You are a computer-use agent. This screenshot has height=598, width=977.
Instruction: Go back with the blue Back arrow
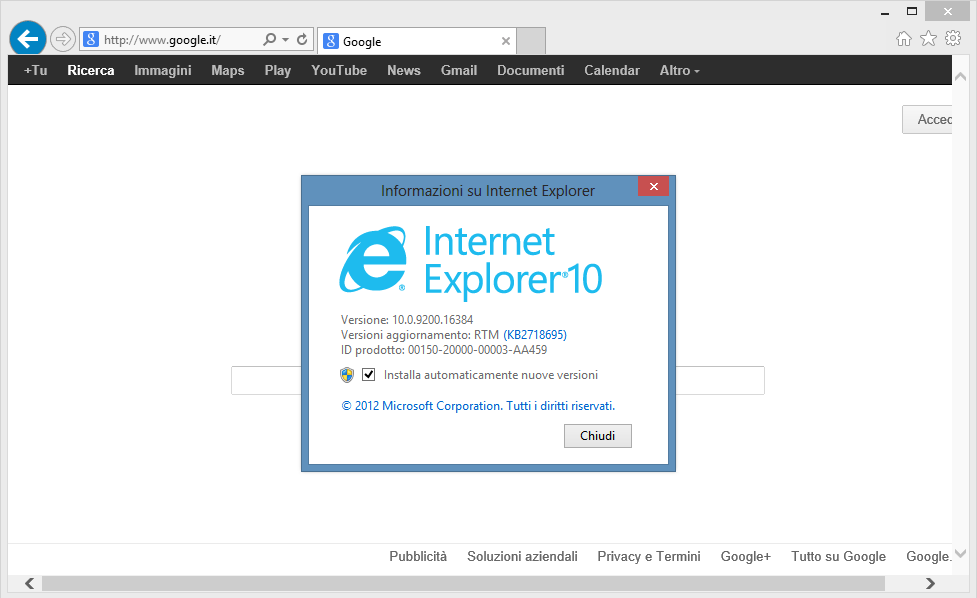coord(28,39)
